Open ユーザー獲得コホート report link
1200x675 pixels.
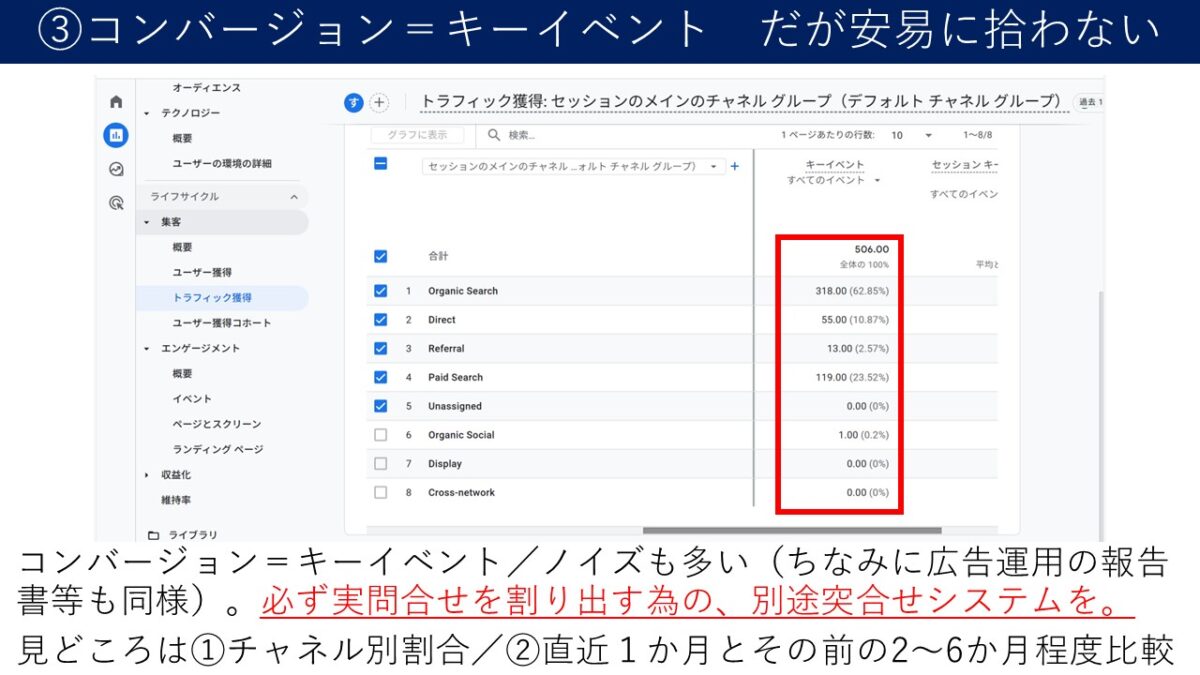click(x=221, y=323)
